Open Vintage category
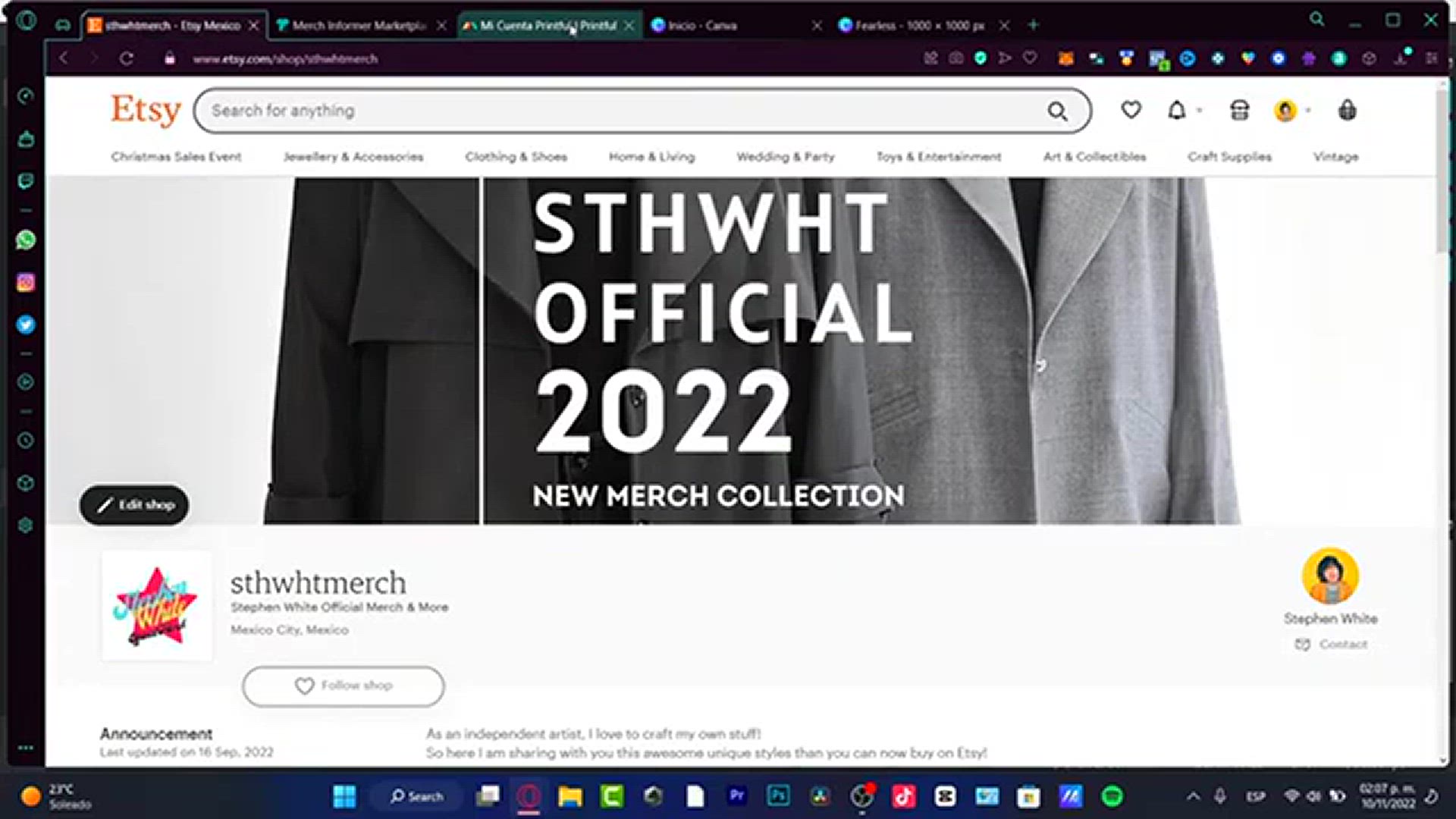Screen dimensions: 1456x819 click(1335, 157)
